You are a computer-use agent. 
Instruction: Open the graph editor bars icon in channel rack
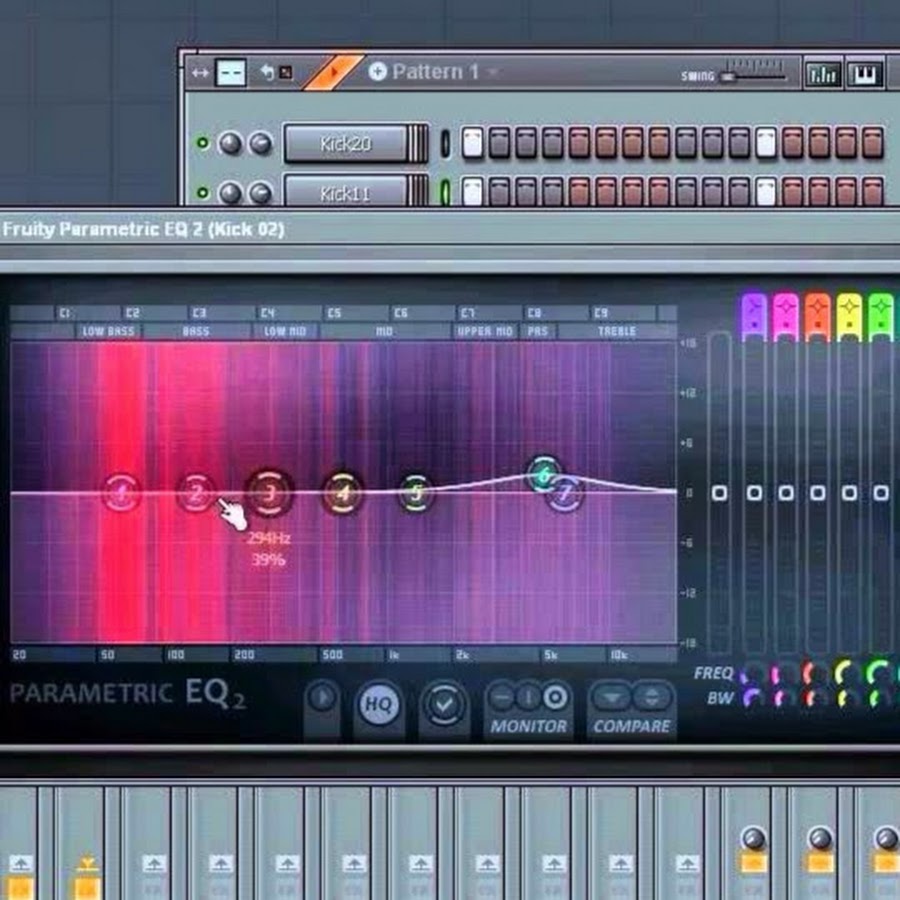click(823, 74)
